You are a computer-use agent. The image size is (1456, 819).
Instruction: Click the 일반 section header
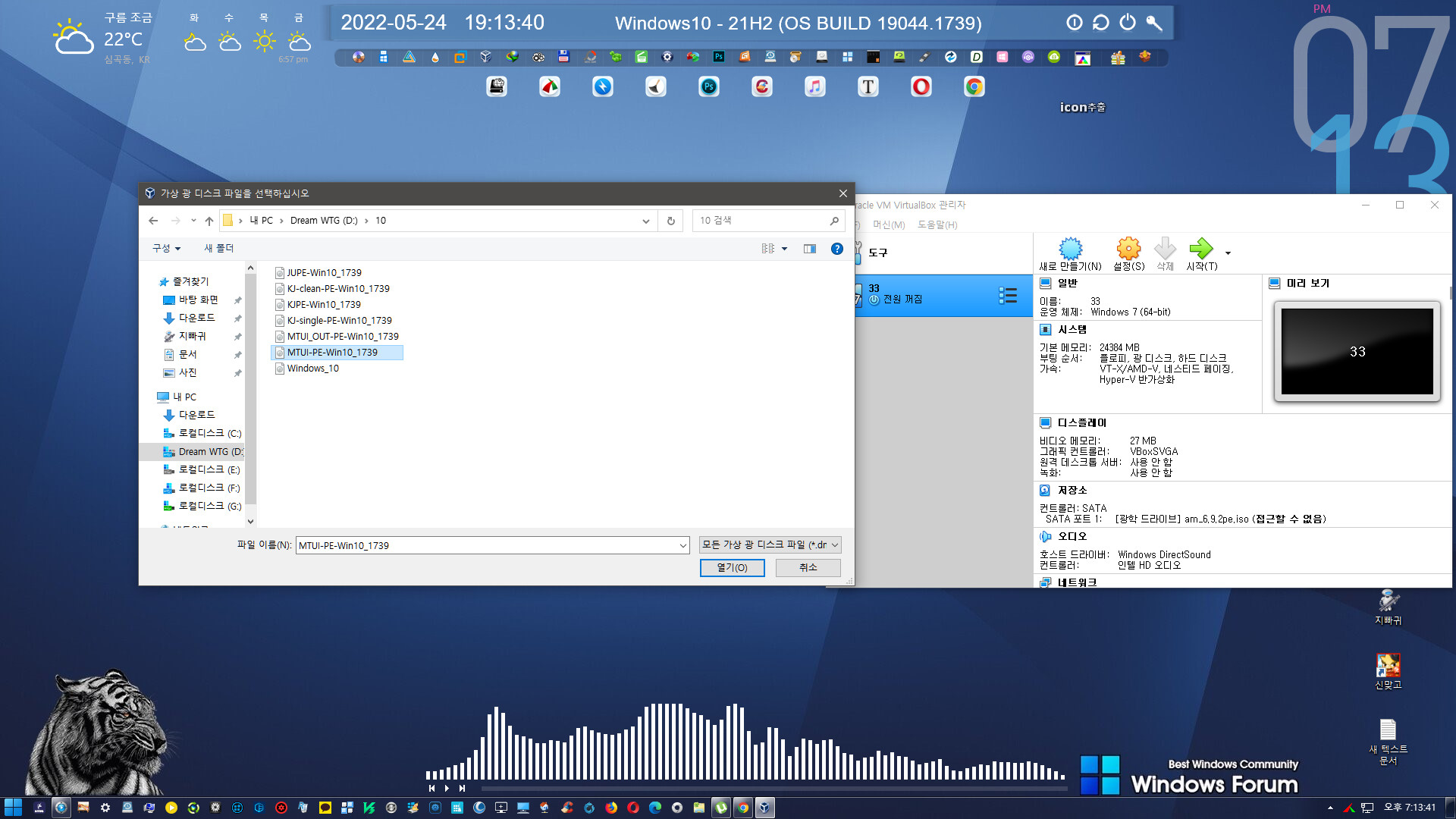tap(1068, 283)
